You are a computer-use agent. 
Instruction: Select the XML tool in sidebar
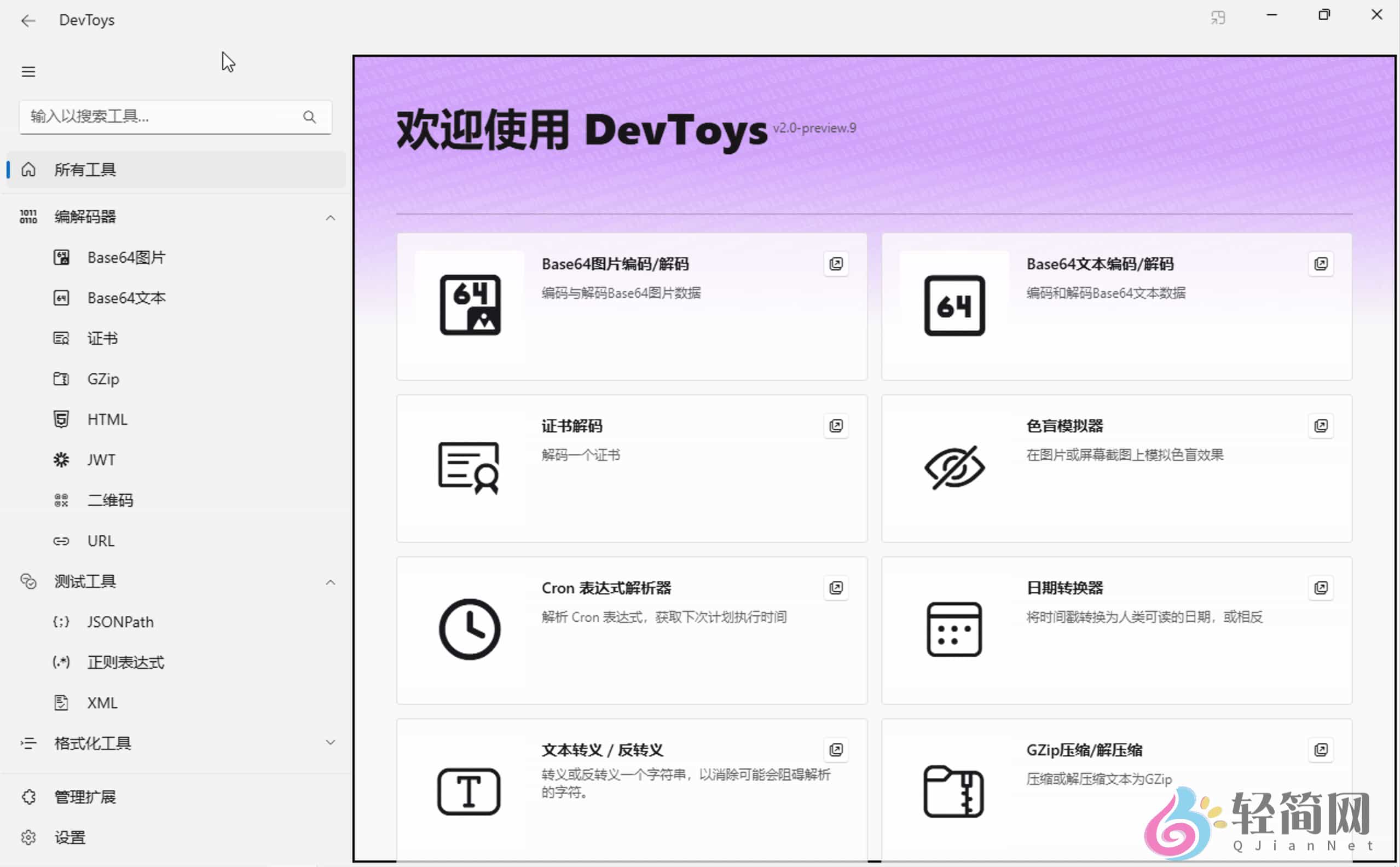(x=103, y=702)
